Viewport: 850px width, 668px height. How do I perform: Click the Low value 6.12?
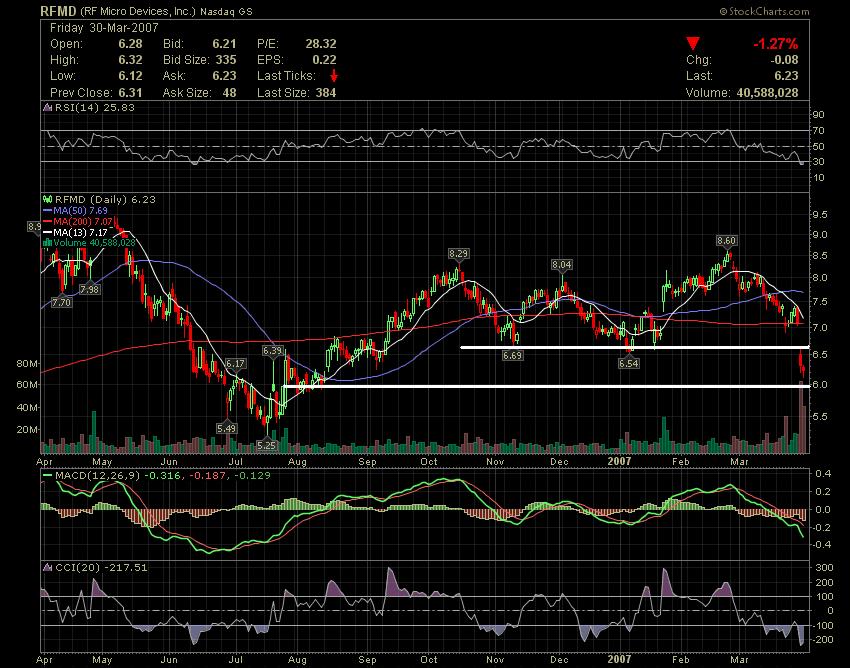tap(131, 76)
